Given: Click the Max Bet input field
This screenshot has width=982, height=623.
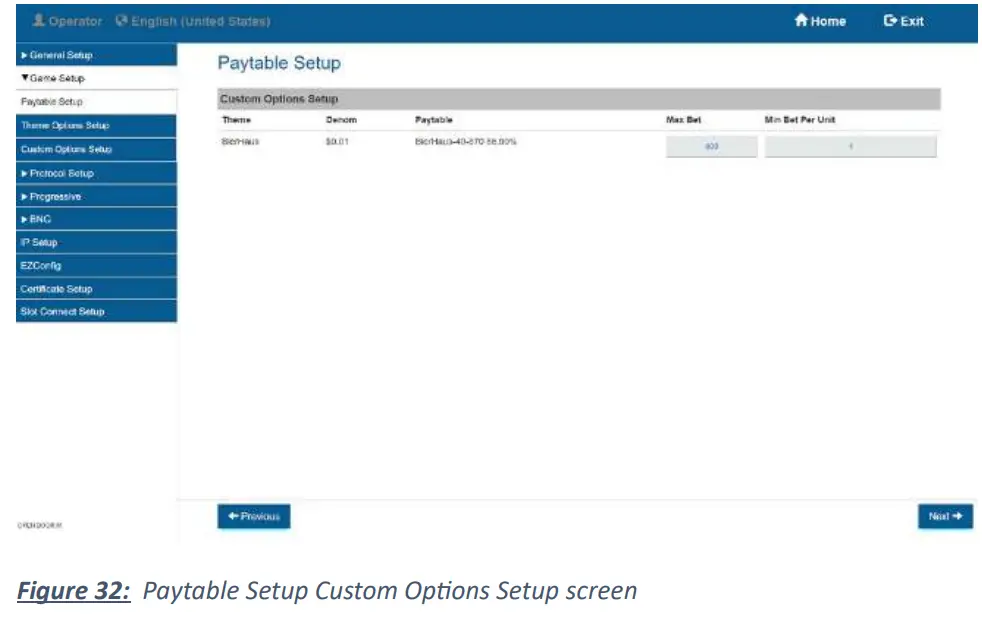Looking at the screenshot, I should pos(711,147).
